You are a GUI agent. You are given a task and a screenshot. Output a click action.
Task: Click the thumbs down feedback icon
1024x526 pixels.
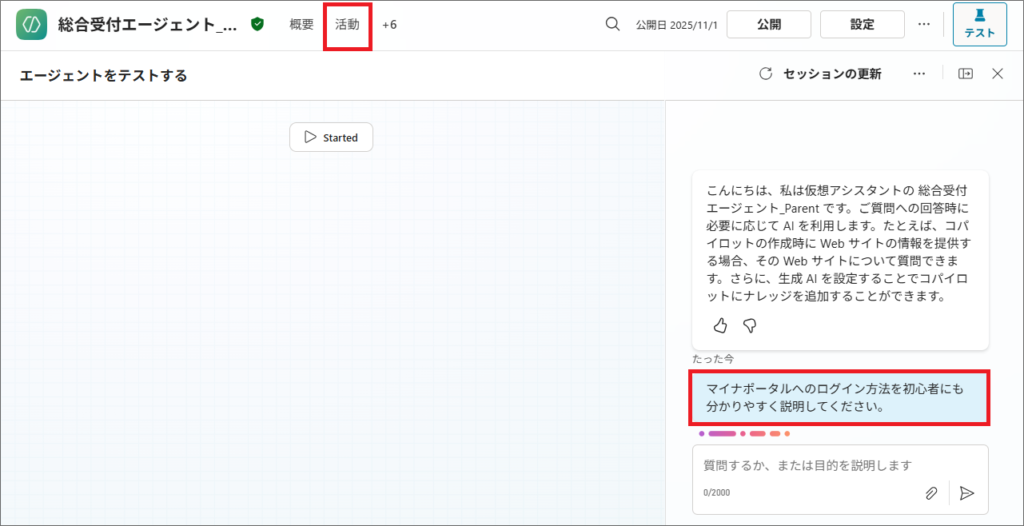tap(750, 325)
